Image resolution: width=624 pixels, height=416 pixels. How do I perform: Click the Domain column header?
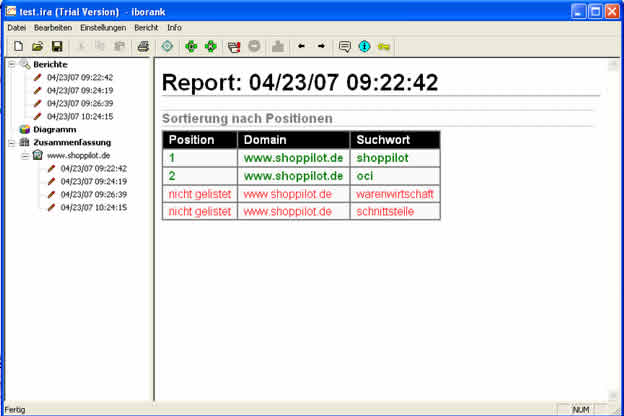click(294, 140)
